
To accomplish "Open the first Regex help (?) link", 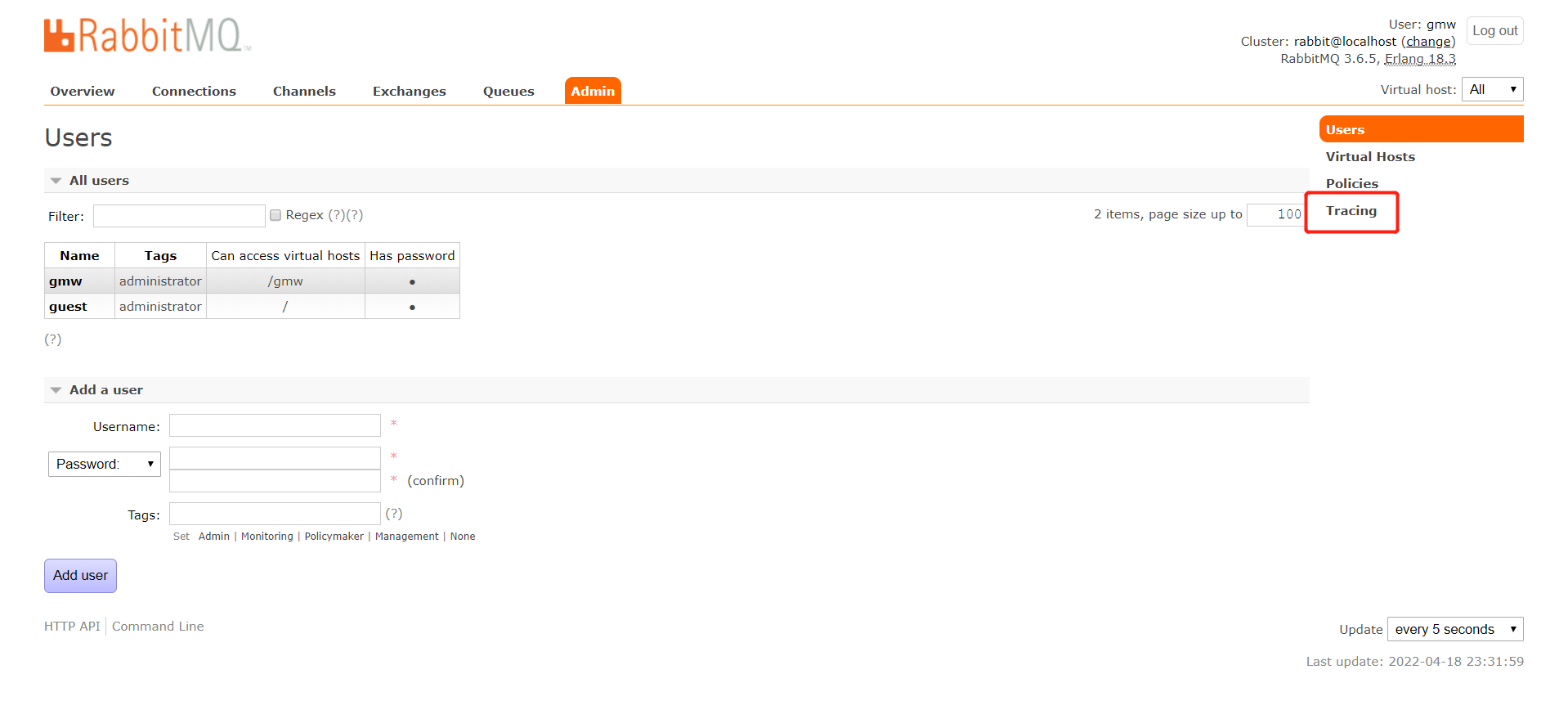I will (336, 215).
